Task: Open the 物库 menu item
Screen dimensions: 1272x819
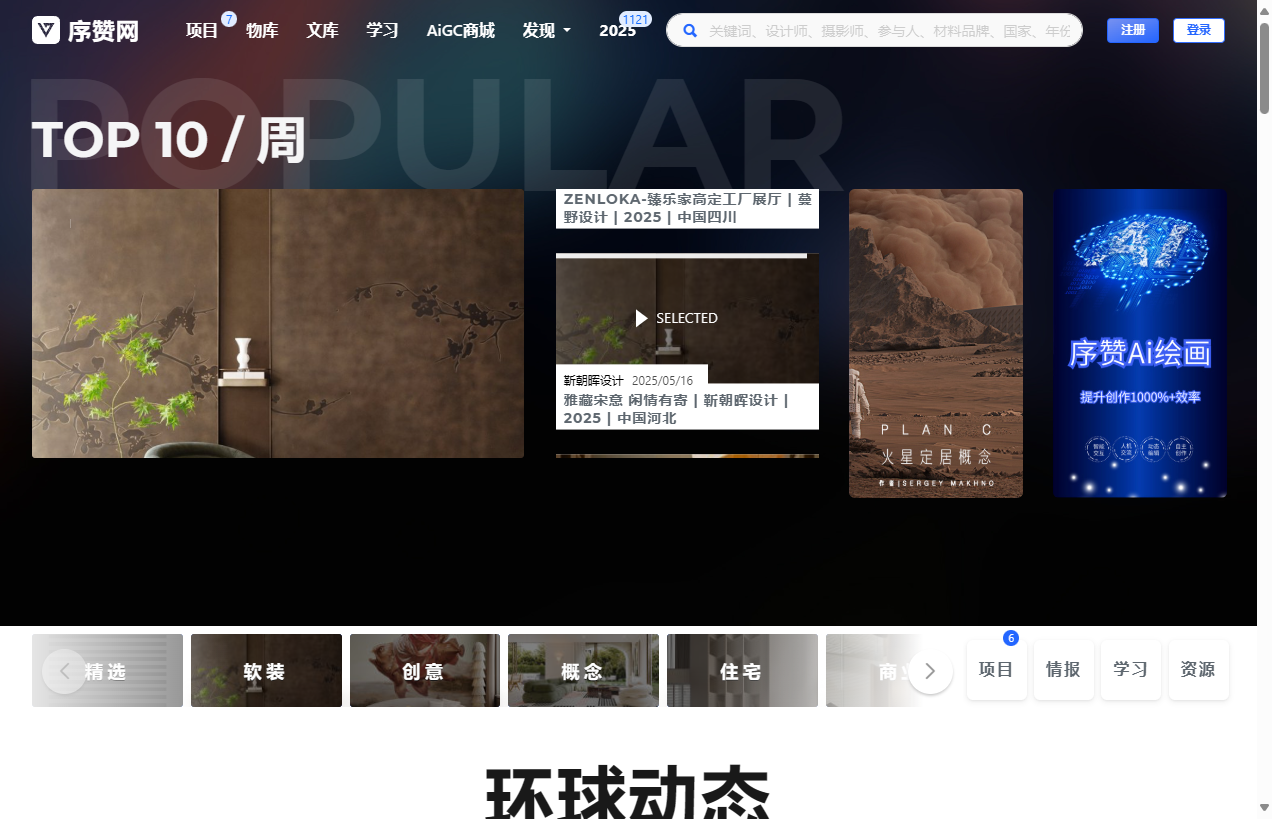Action: point(262,30)
